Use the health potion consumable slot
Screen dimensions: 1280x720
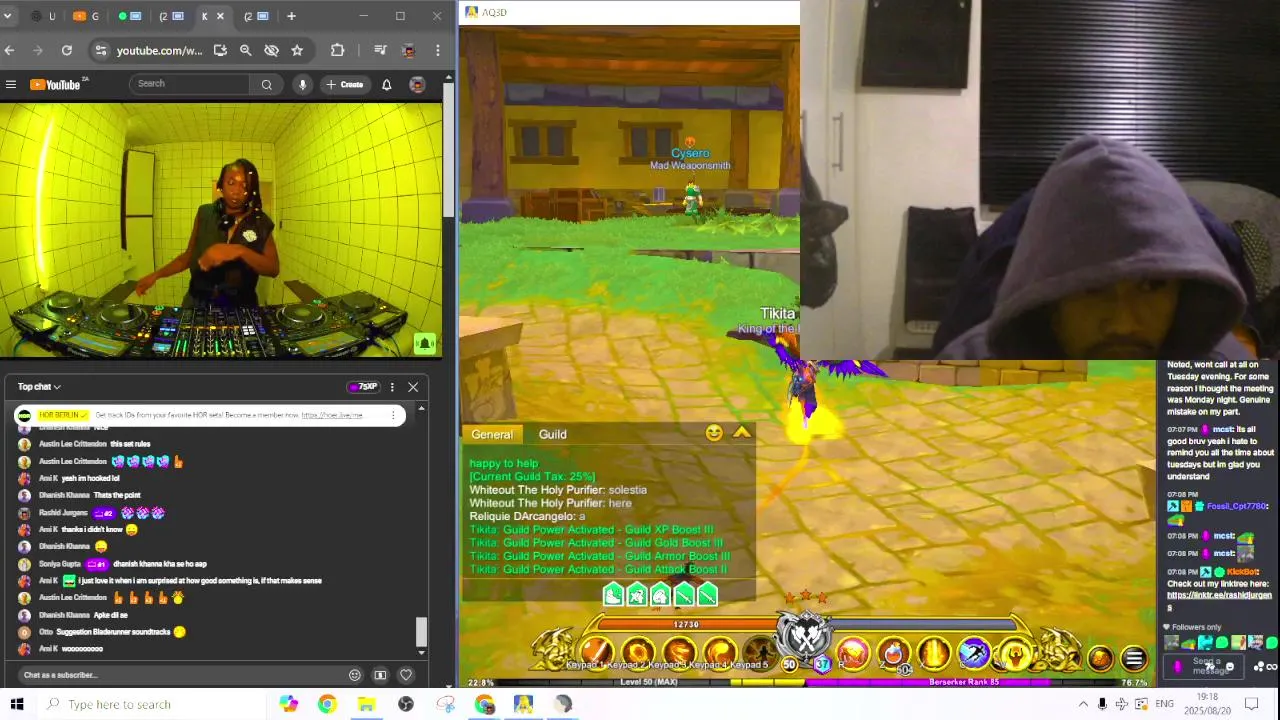(893, 654)
